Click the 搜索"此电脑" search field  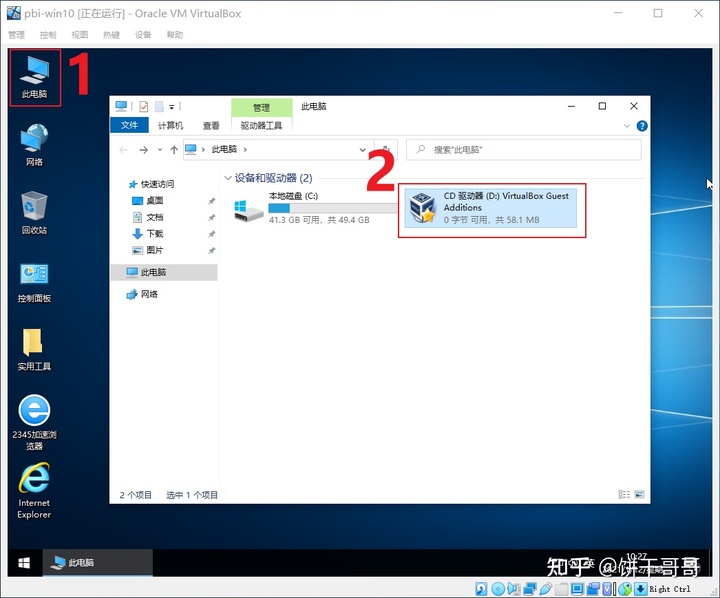(523, 150)
